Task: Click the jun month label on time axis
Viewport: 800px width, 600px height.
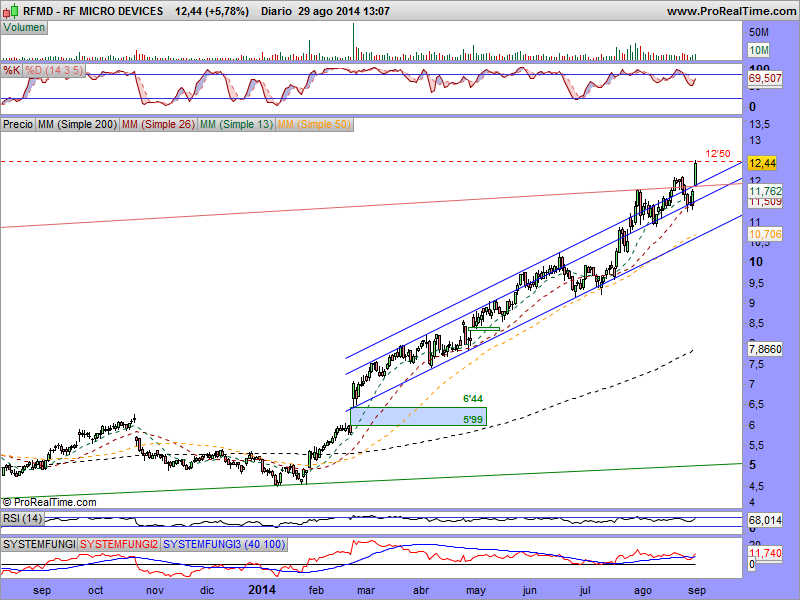Action: 530,591
